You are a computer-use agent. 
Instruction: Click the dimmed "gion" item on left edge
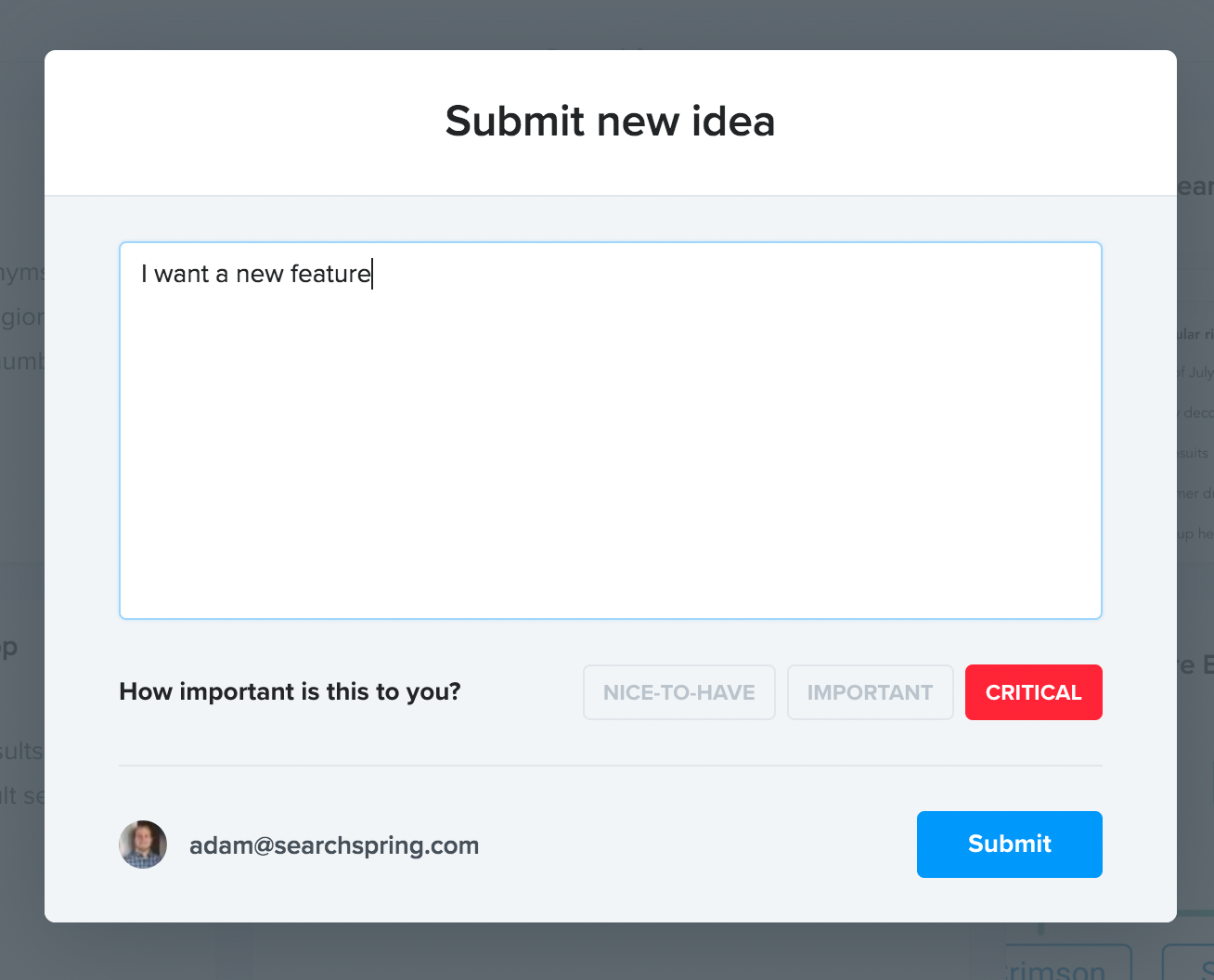(21, 317)
